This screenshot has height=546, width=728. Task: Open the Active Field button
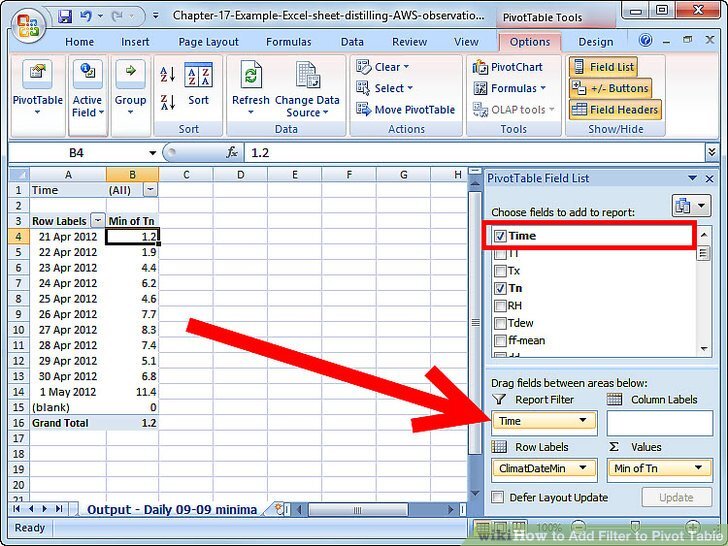pyautogui.click(x=87, y=95)
